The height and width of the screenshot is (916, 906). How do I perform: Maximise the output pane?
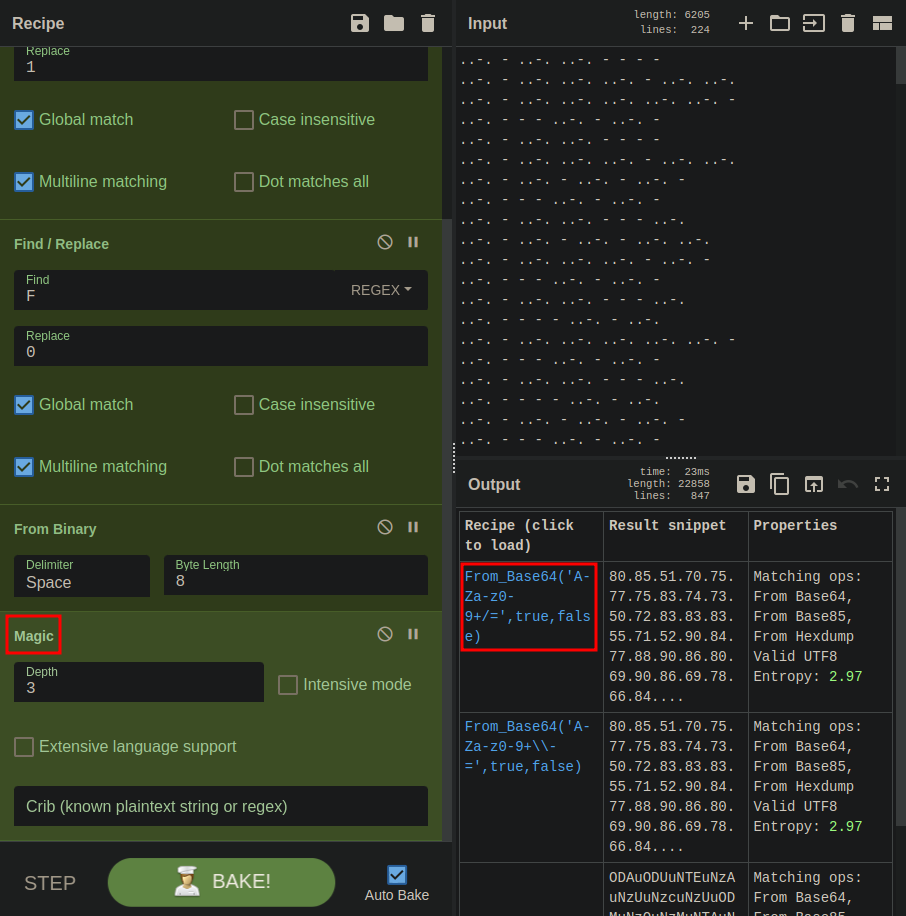(x=882, y=484)
